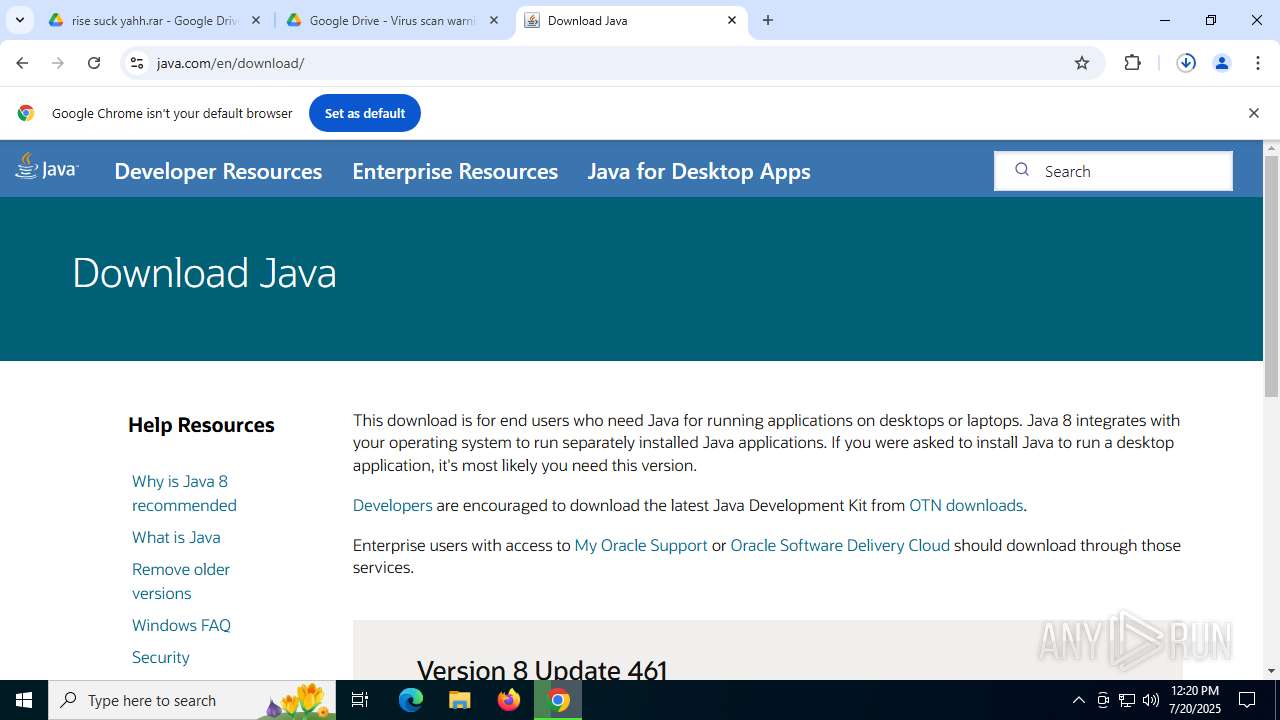This screenshot has width=1280, height=720.
Task: Open the 'What is Java' link
Action: click(x=176, y=537)
